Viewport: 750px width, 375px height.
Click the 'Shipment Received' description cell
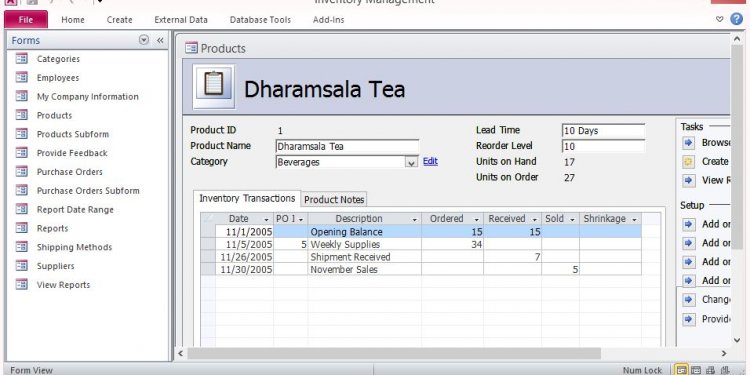[x=364, y=257]
